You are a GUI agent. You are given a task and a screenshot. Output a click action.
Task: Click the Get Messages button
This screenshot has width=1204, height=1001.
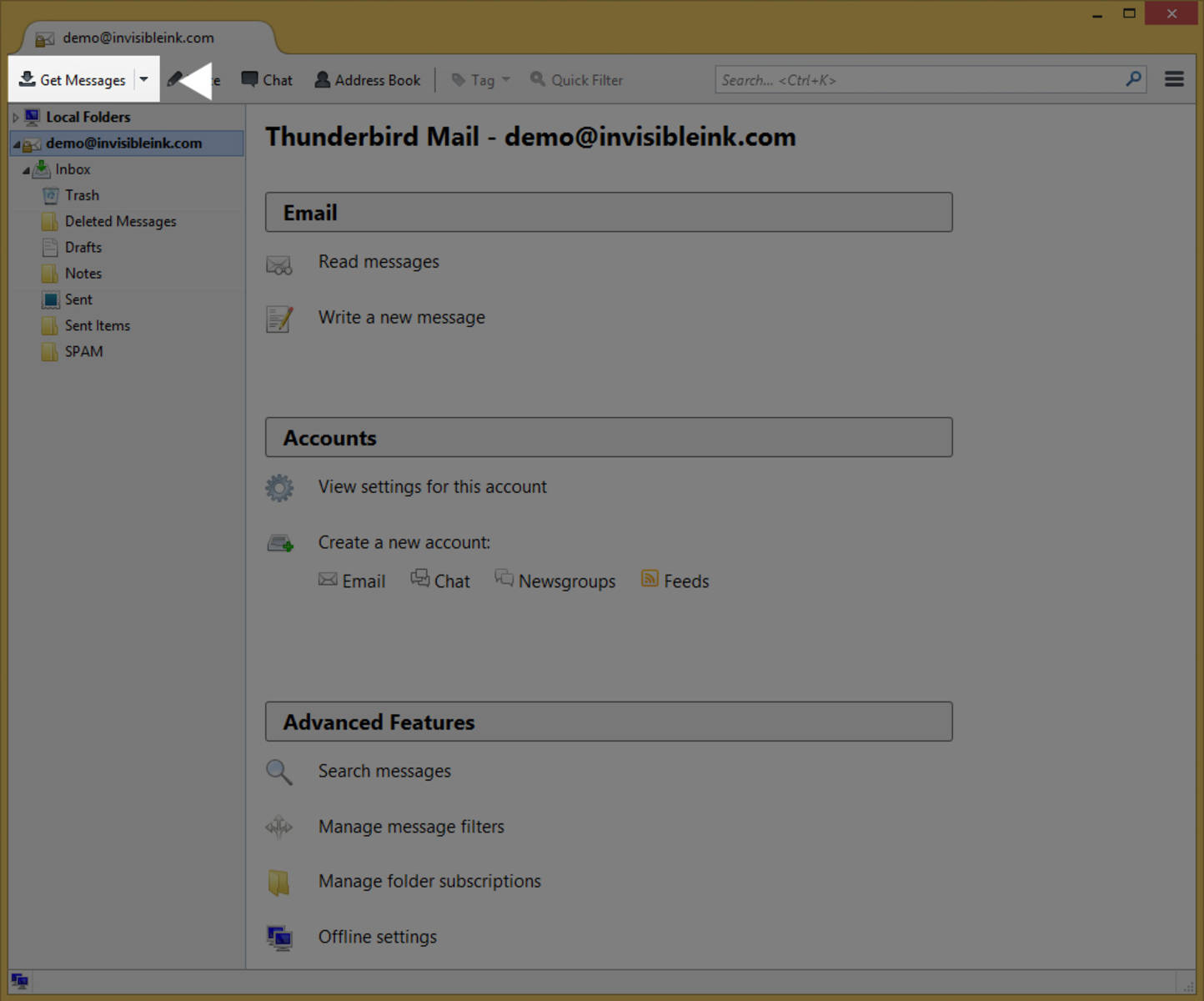click(73, 80)
